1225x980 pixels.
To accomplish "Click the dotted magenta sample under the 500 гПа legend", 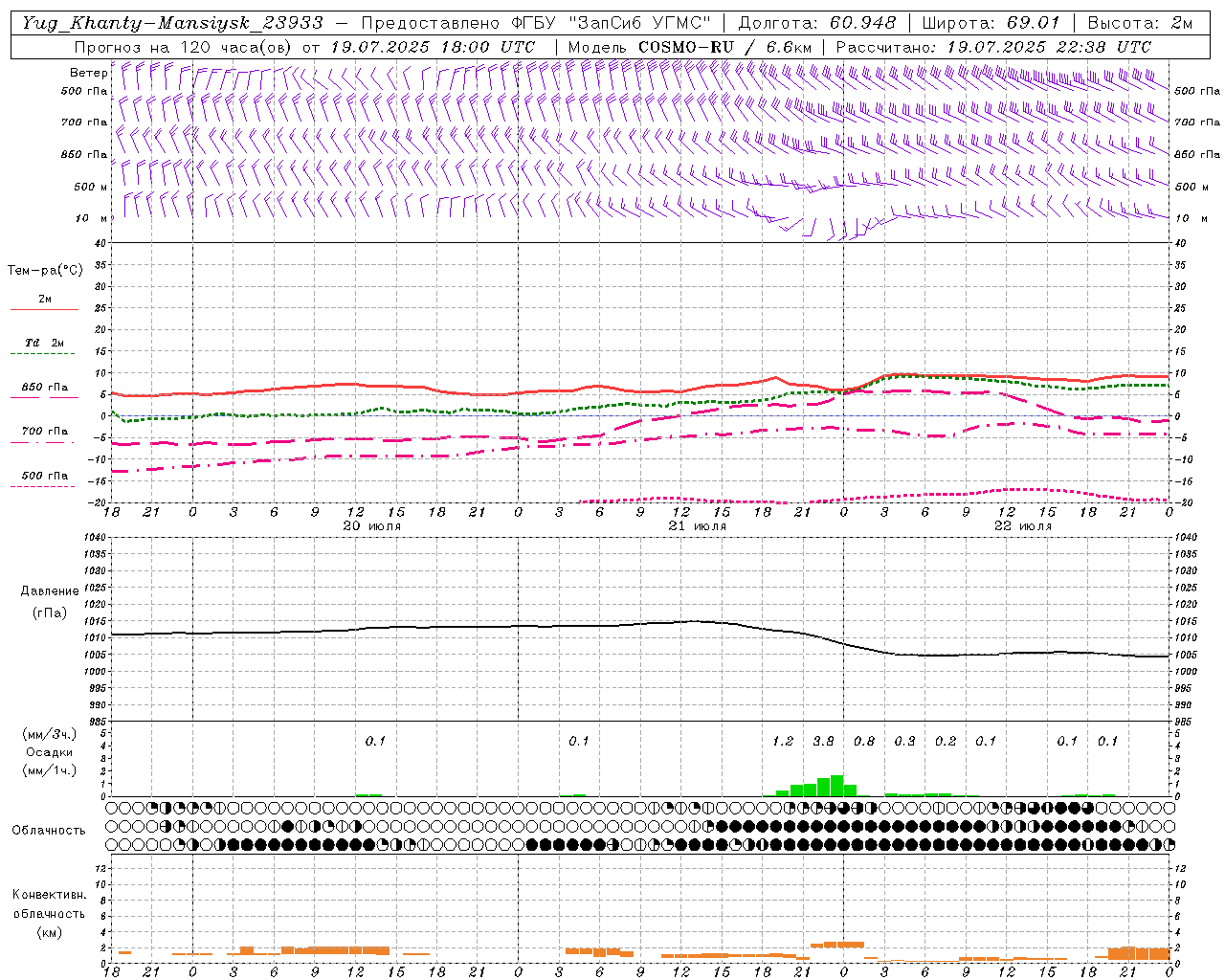I will click(x=42, y=487).
